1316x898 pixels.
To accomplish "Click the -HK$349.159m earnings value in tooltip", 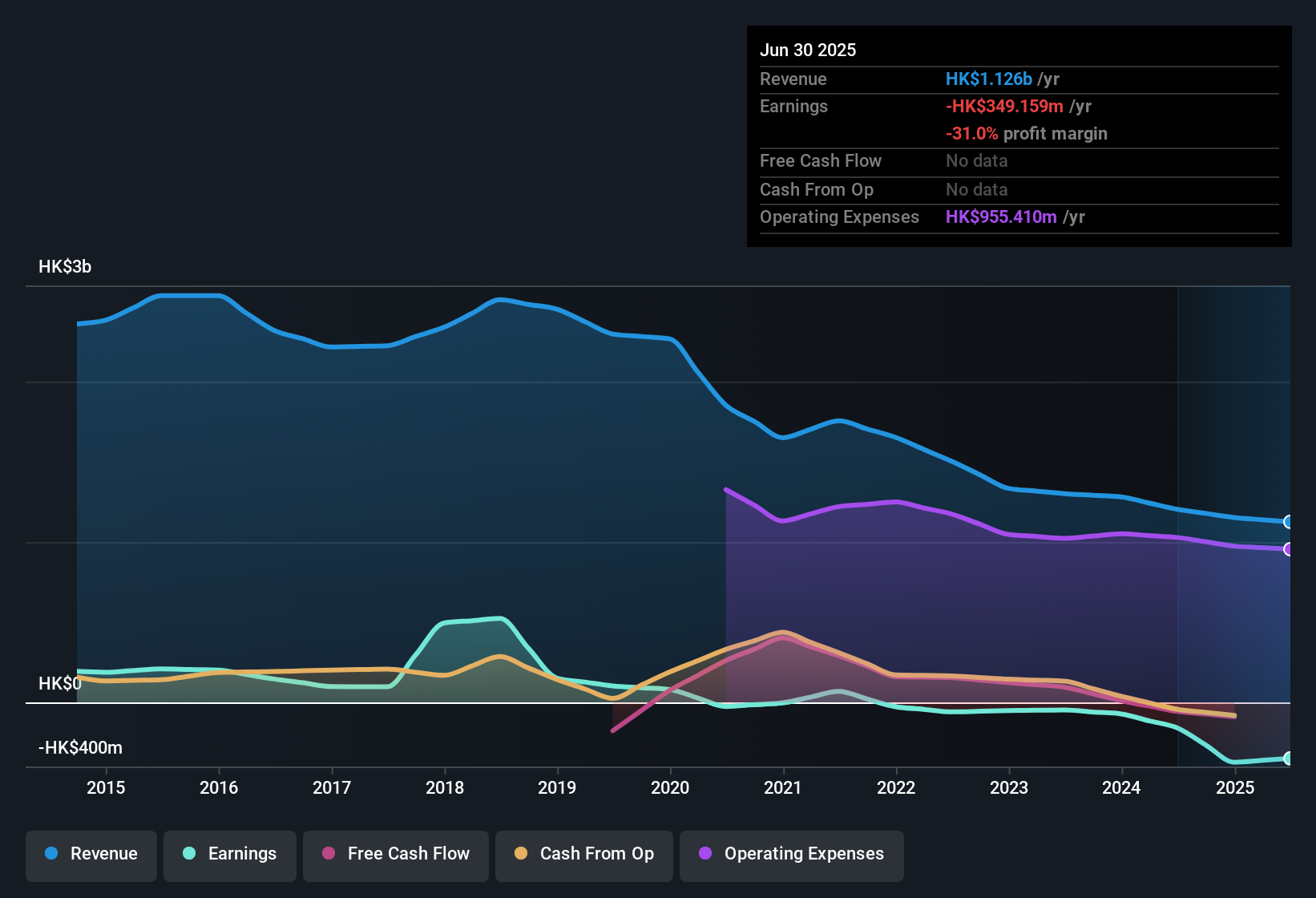I will (x=1004, y=106).
